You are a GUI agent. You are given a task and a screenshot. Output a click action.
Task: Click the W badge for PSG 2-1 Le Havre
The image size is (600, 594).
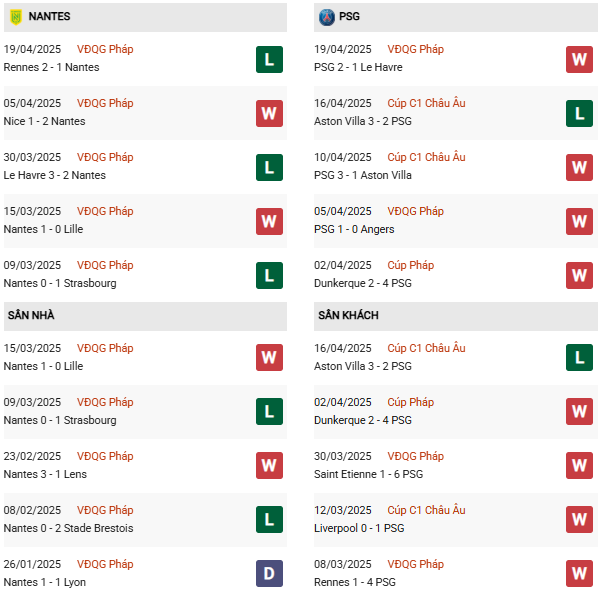point(579,59)
